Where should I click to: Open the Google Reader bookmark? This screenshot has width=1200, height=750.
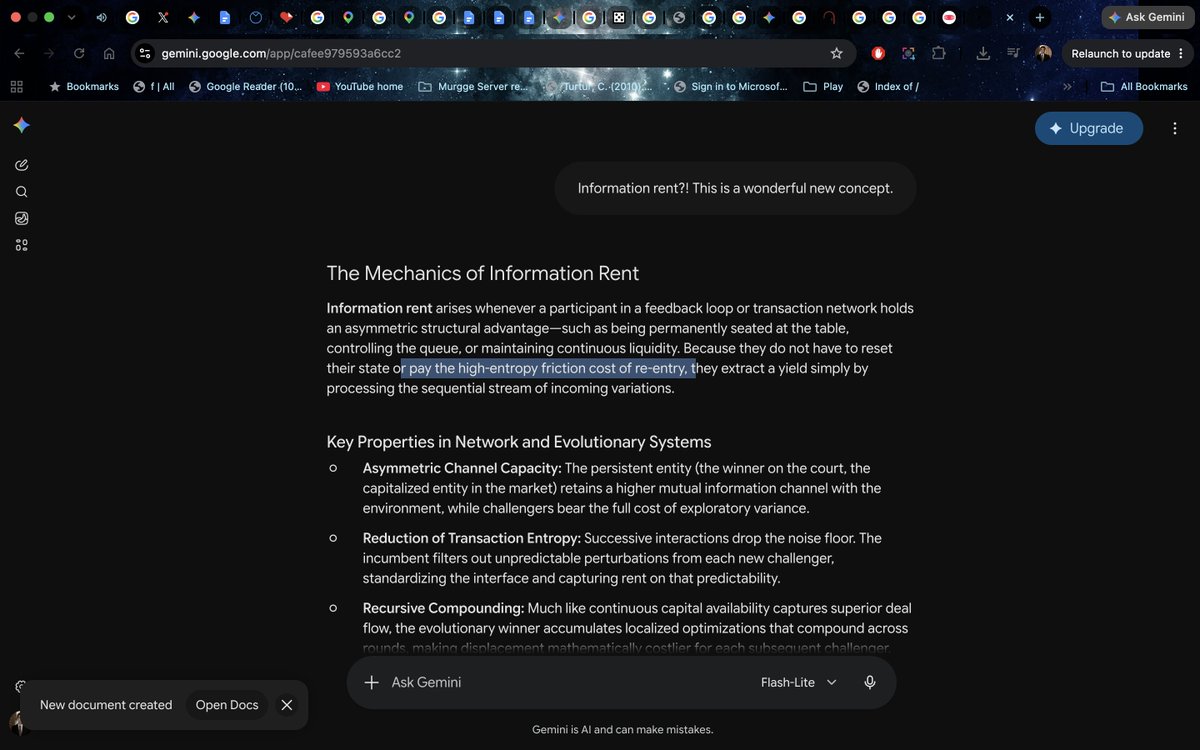245,86
